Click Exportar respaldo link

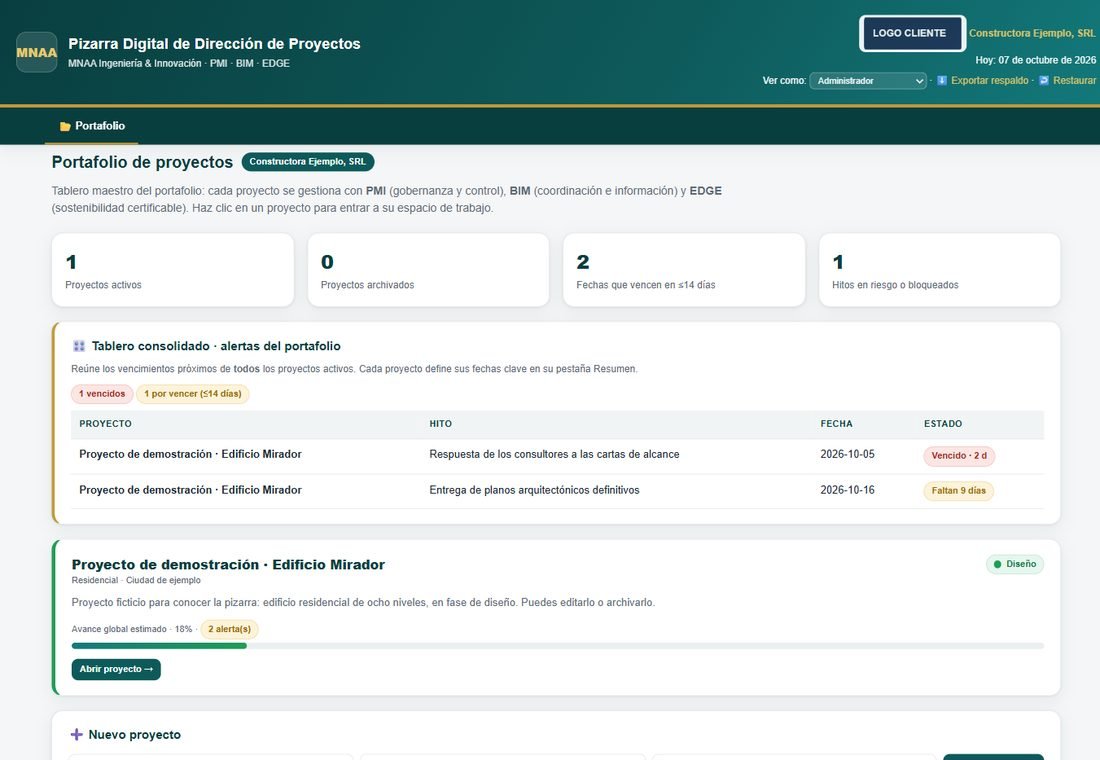[x=990, y=81]
